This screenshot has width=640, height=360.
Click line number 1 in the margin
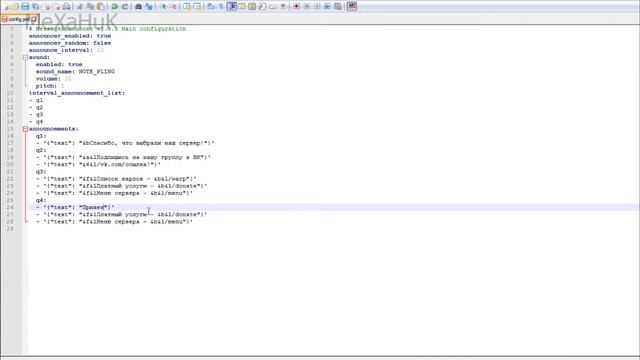11,29
